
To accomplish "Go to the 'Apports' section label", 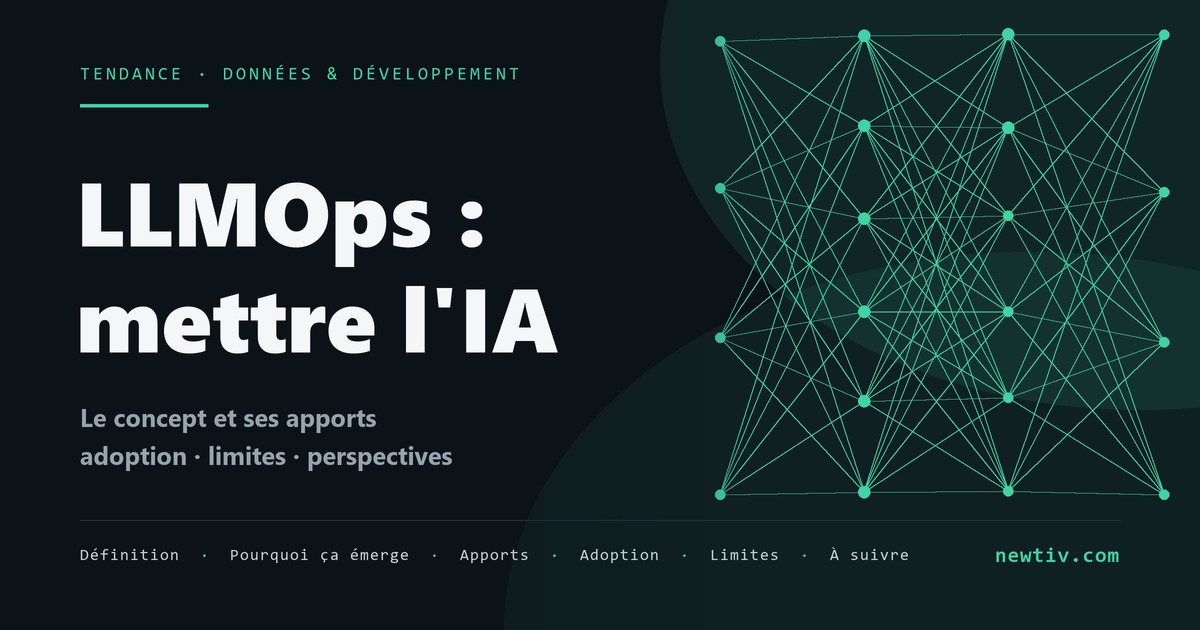I will pyautogui.click(x=494, y=555).
